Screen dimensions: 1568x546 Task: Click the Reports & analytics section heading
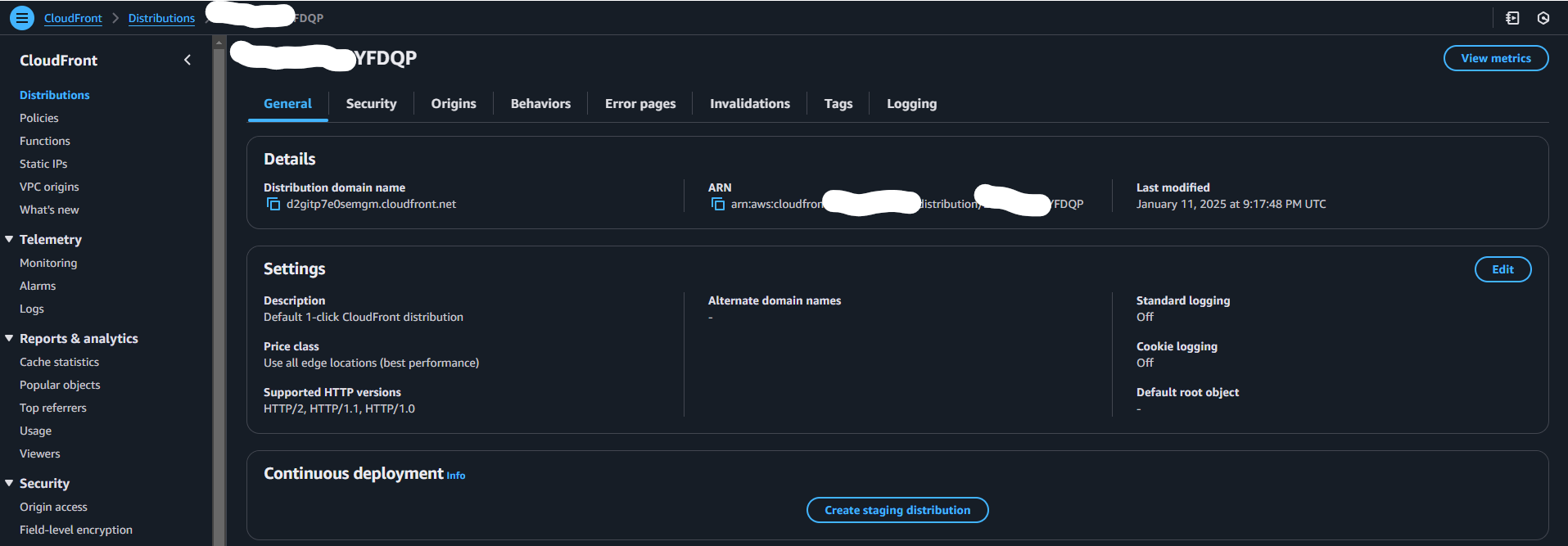tap(79, 338)
